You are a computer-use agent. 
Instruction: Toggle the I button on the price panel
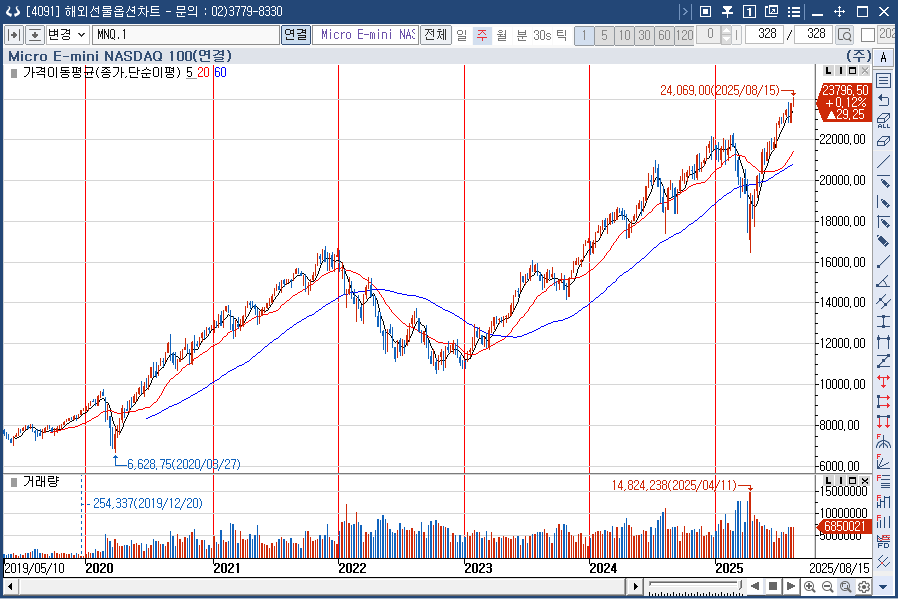pyautogui.click(x=840, y=70)
